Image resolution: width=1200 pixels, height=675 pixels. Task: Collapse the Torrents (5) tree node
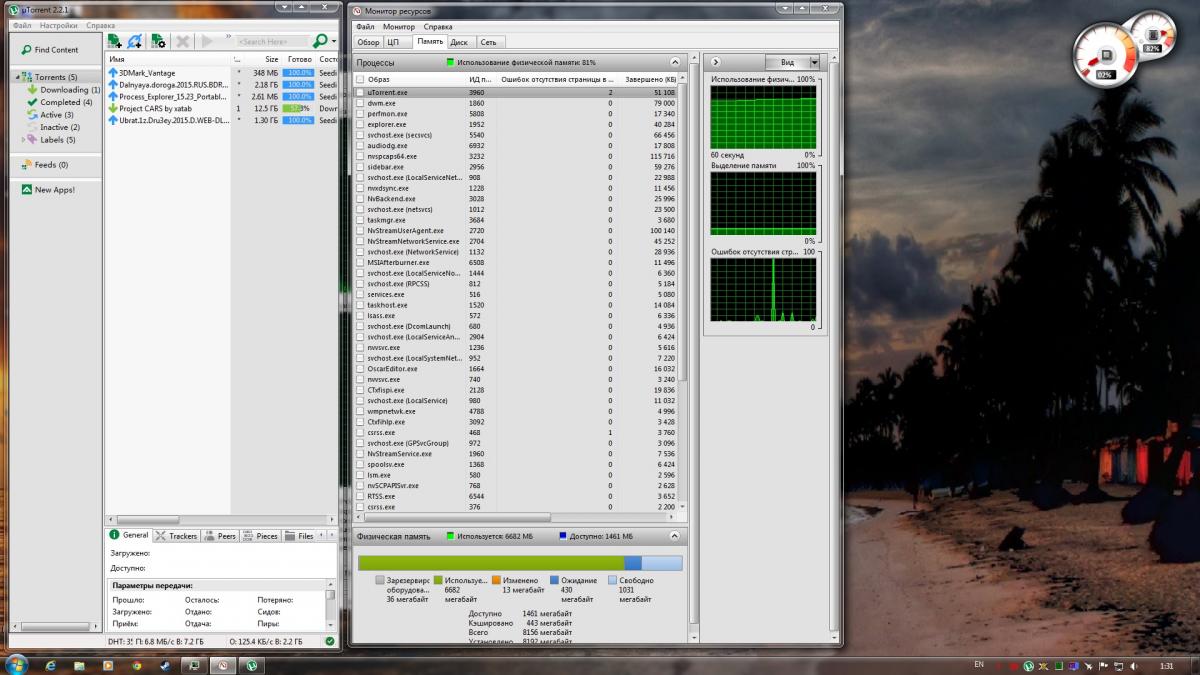(17, 77)
